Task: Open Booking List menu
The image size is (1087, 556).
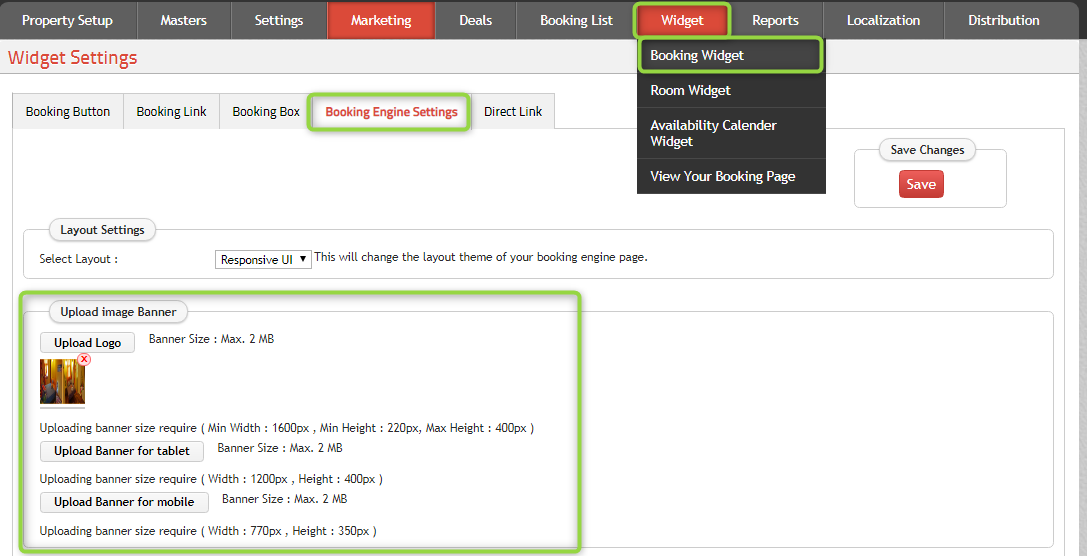Action: (577, 21)
